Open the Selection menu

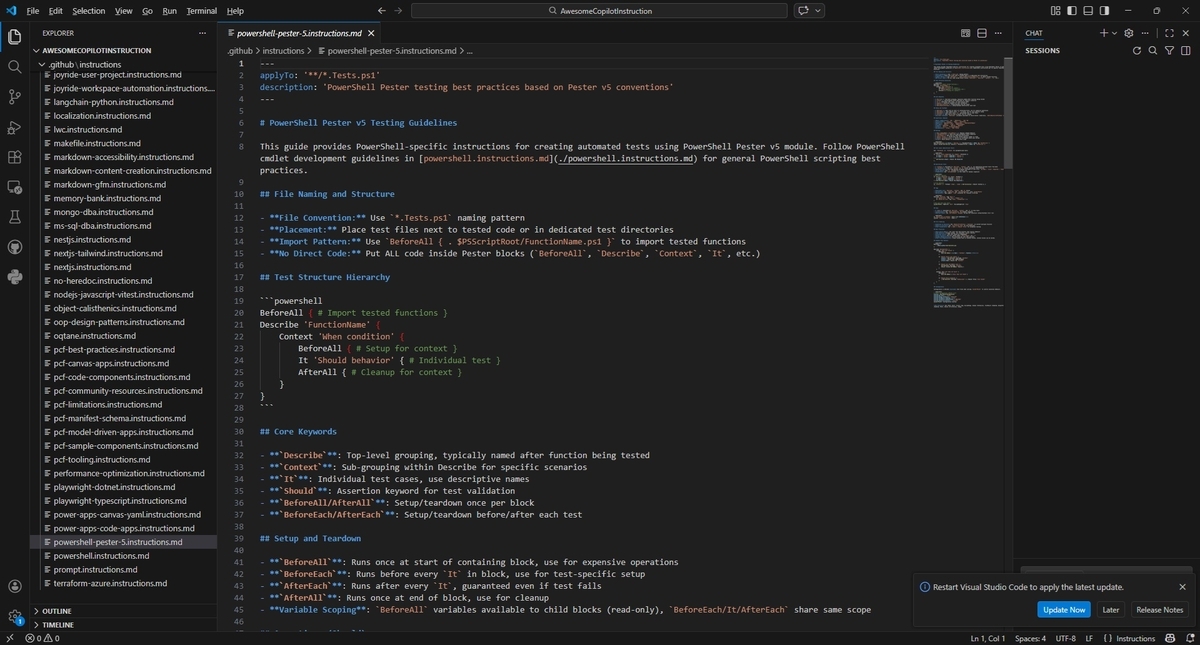88,11
